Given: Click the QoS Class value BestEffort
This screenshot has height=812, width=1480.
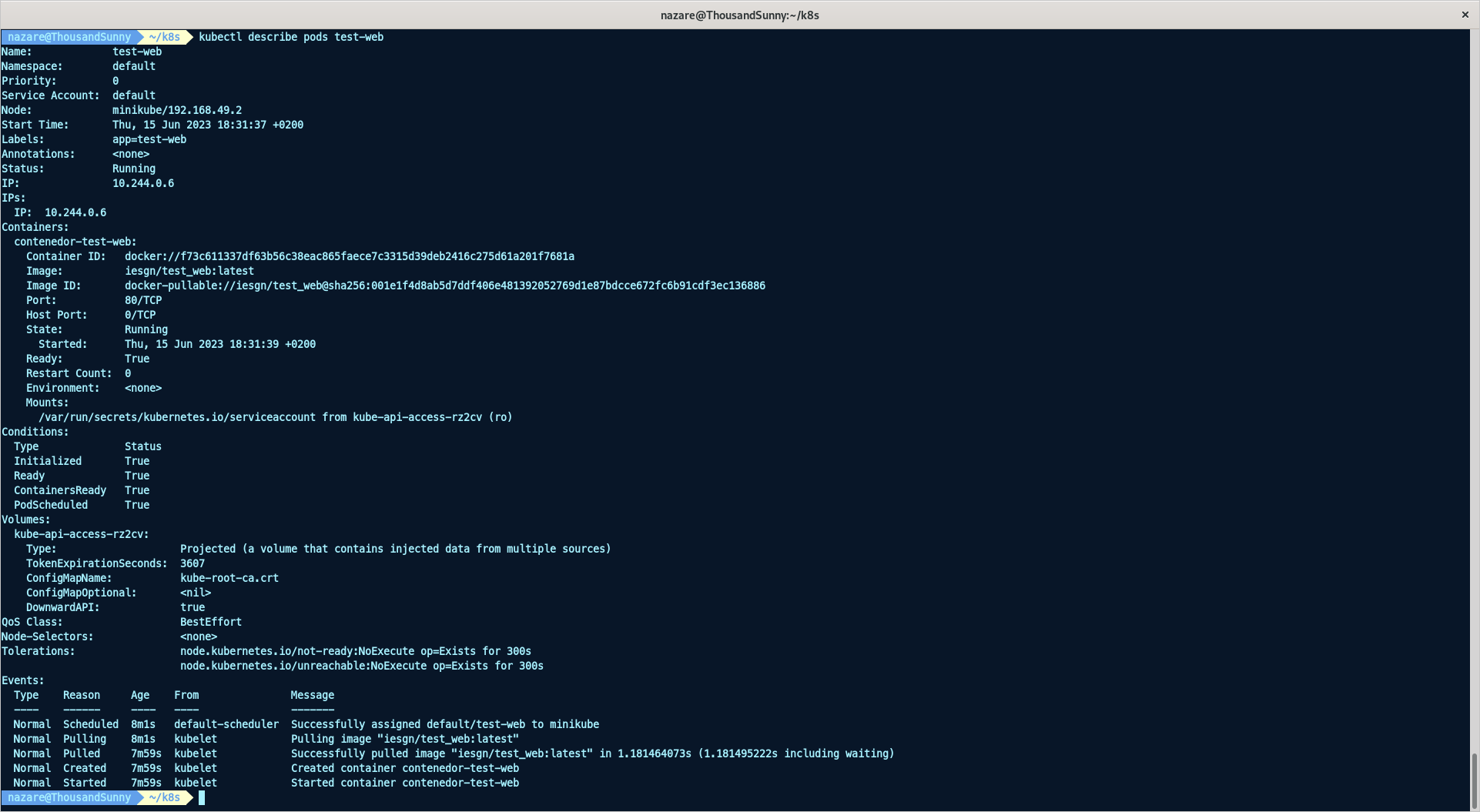Looking at the screenshot, I should [210, 622].
